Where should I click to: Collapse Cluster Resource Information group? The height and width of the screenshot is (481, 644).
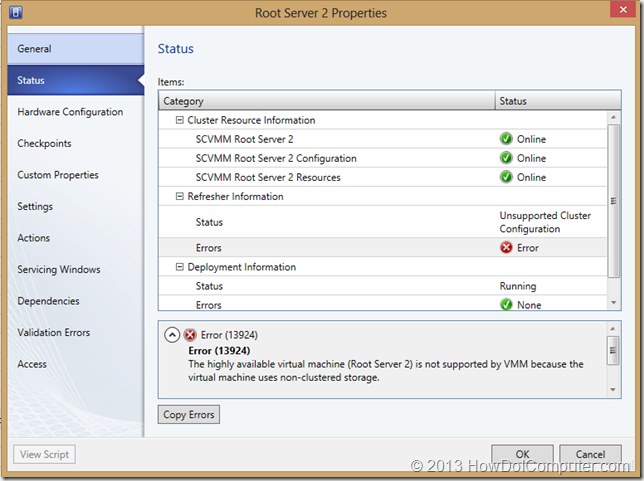pos(179,120)
